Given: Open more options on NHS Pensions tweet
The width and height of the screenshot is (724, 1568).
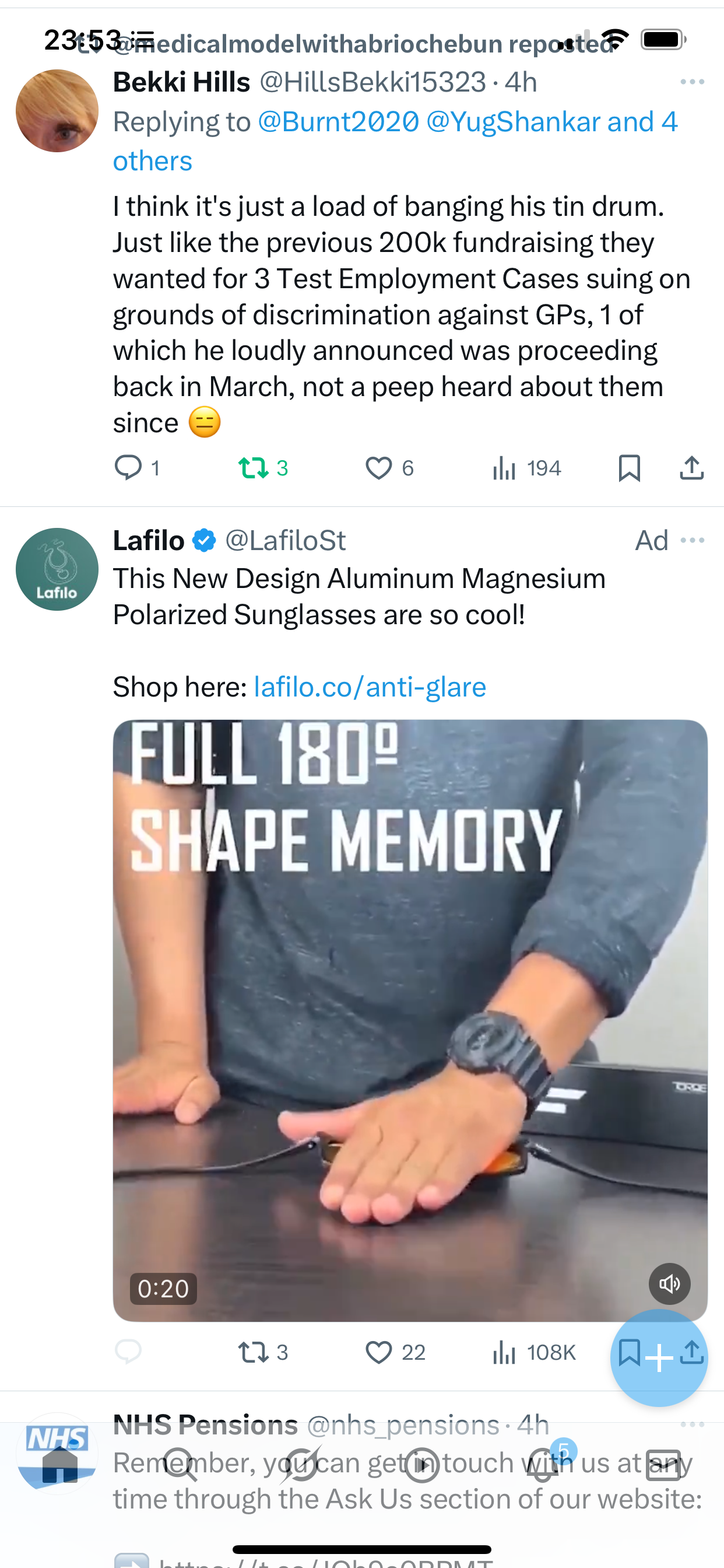Looking at the screenshot, I should tap(693, 1424).
